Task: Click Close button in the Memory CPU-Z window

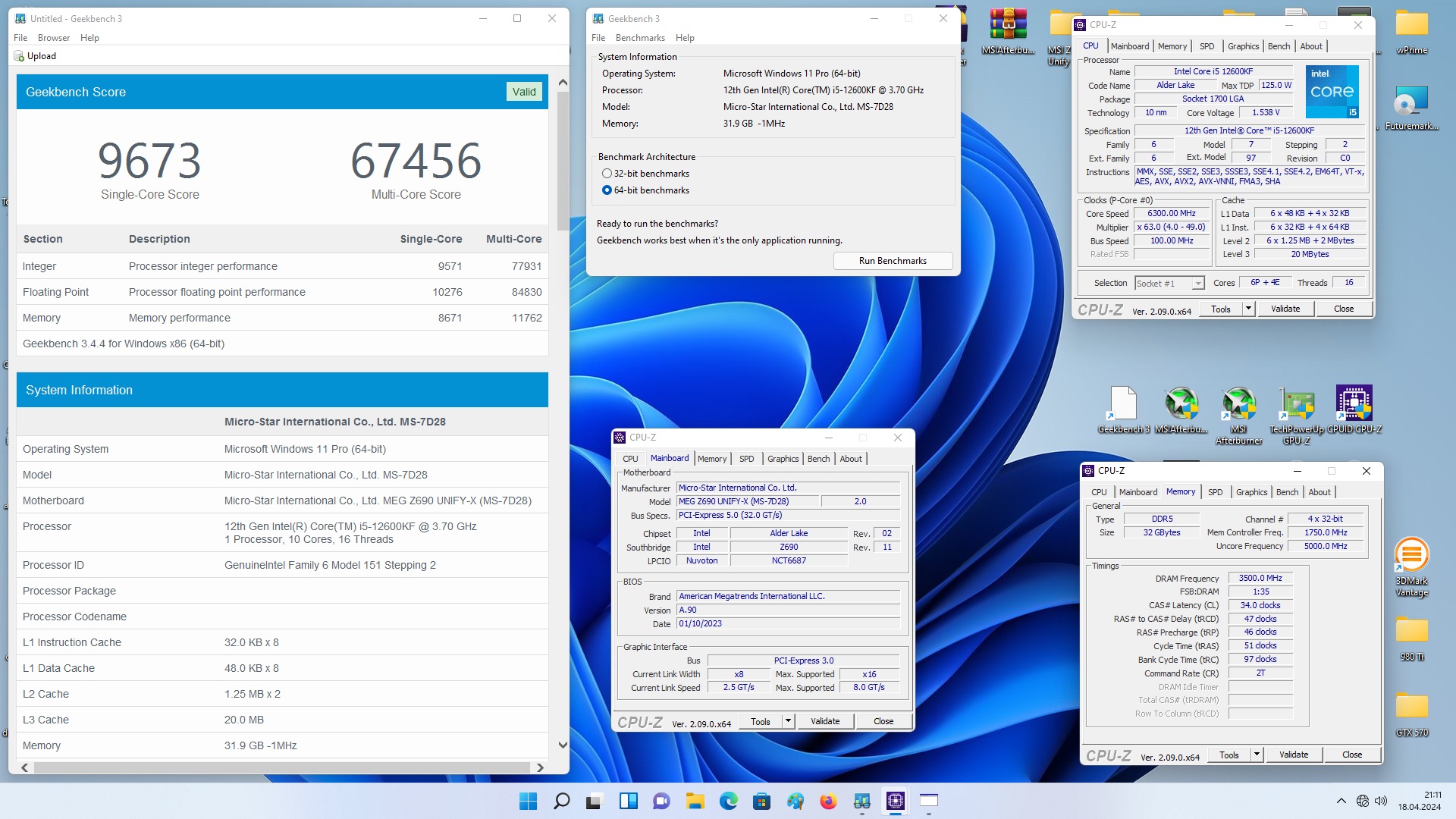Action: pos(1352,755)
